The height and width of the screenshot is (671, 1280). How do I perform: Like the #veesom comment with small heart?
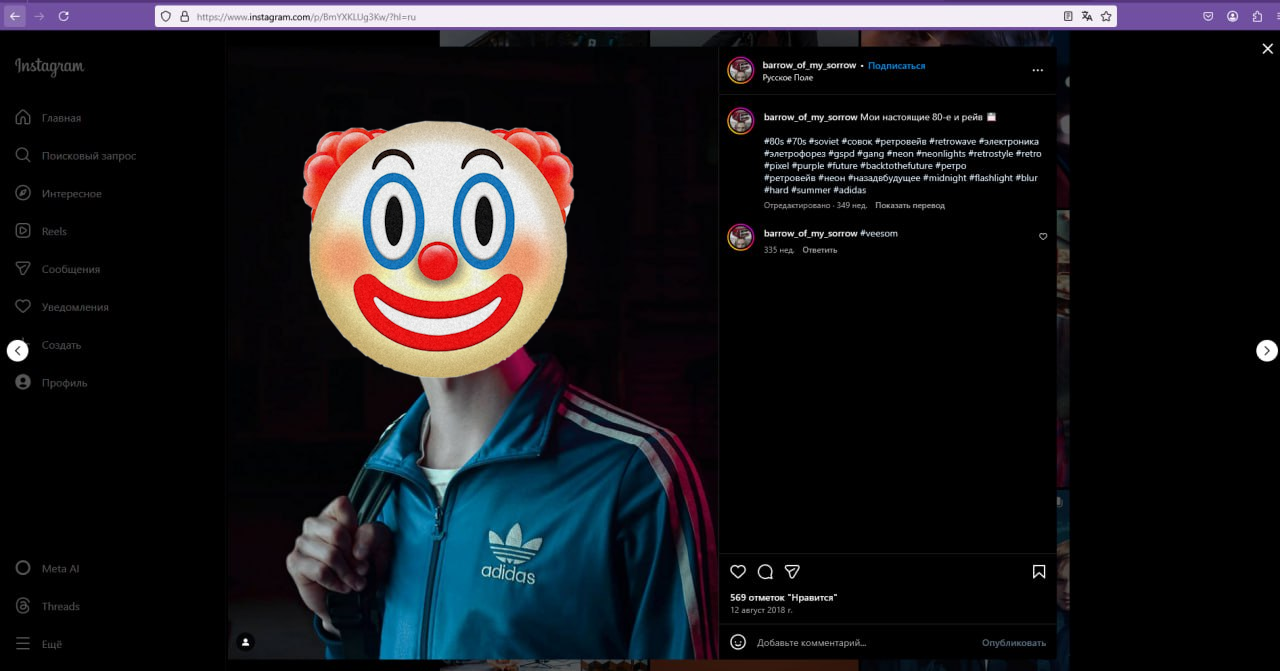(1043, 237)
